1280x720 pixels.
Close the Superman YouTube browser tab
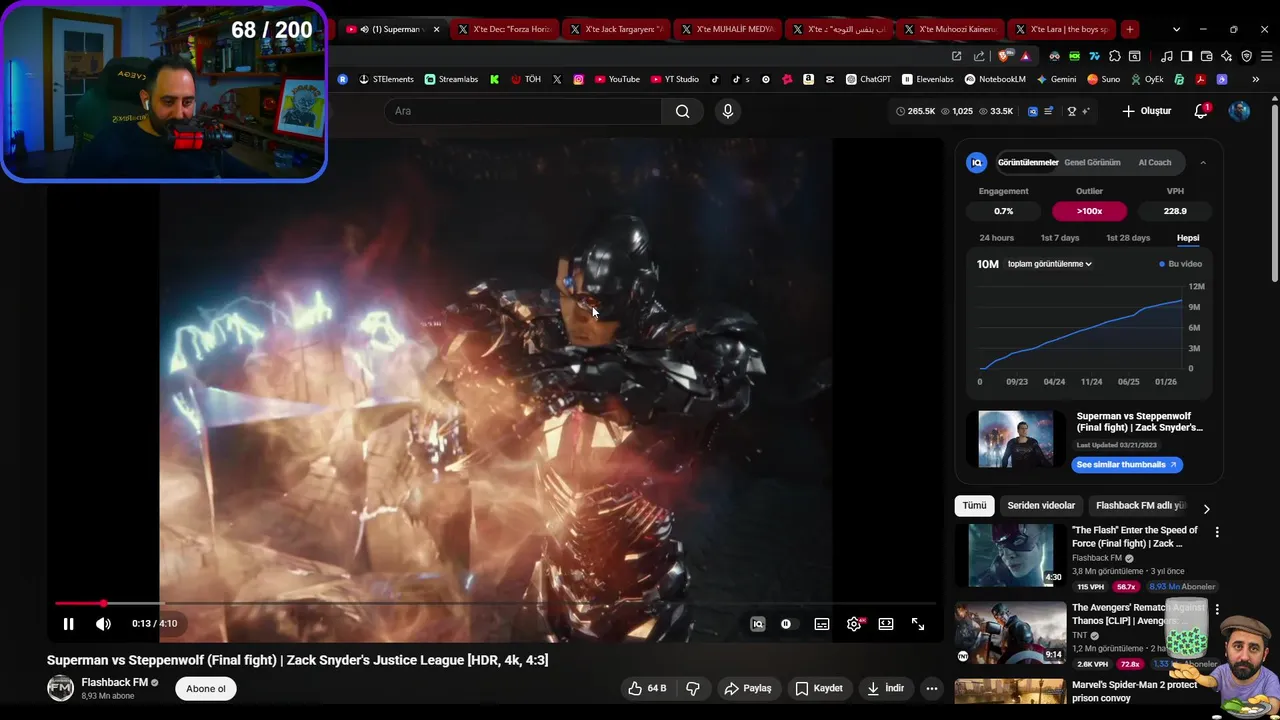pyautogui.click(x=436, y=29)
